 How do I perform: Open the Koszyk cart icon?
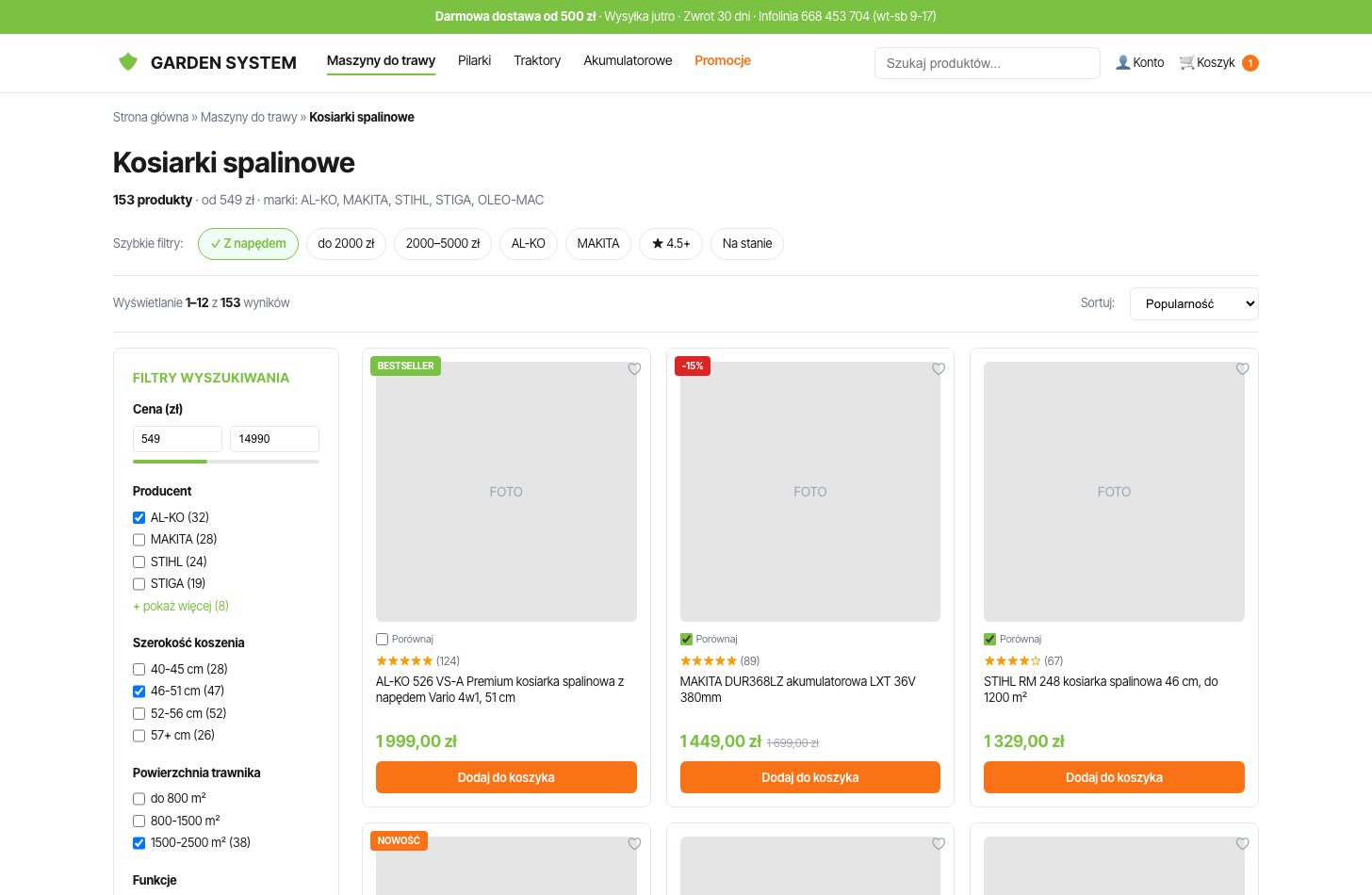pyautogui.click(x=1187, y=62)
